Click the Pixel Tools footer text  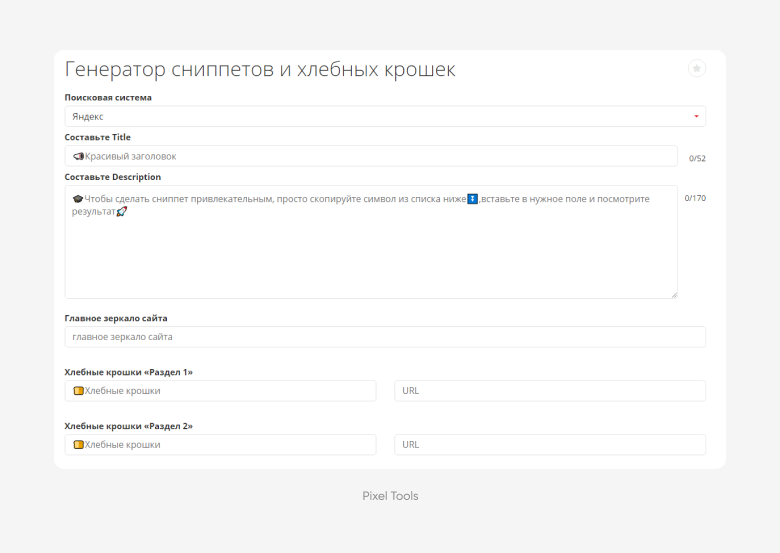[390, 496]
